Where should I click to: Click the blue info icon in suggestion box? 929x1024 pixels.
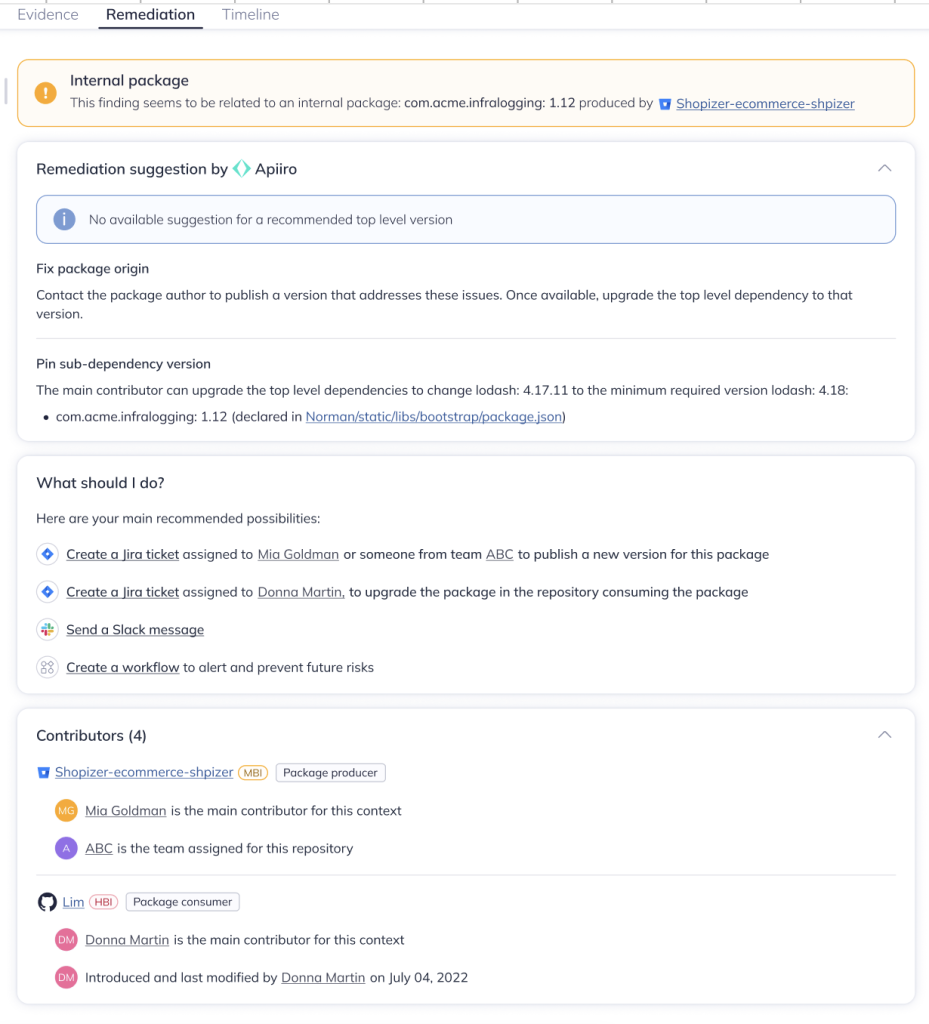pyautogui.click(x=65, y=219)
